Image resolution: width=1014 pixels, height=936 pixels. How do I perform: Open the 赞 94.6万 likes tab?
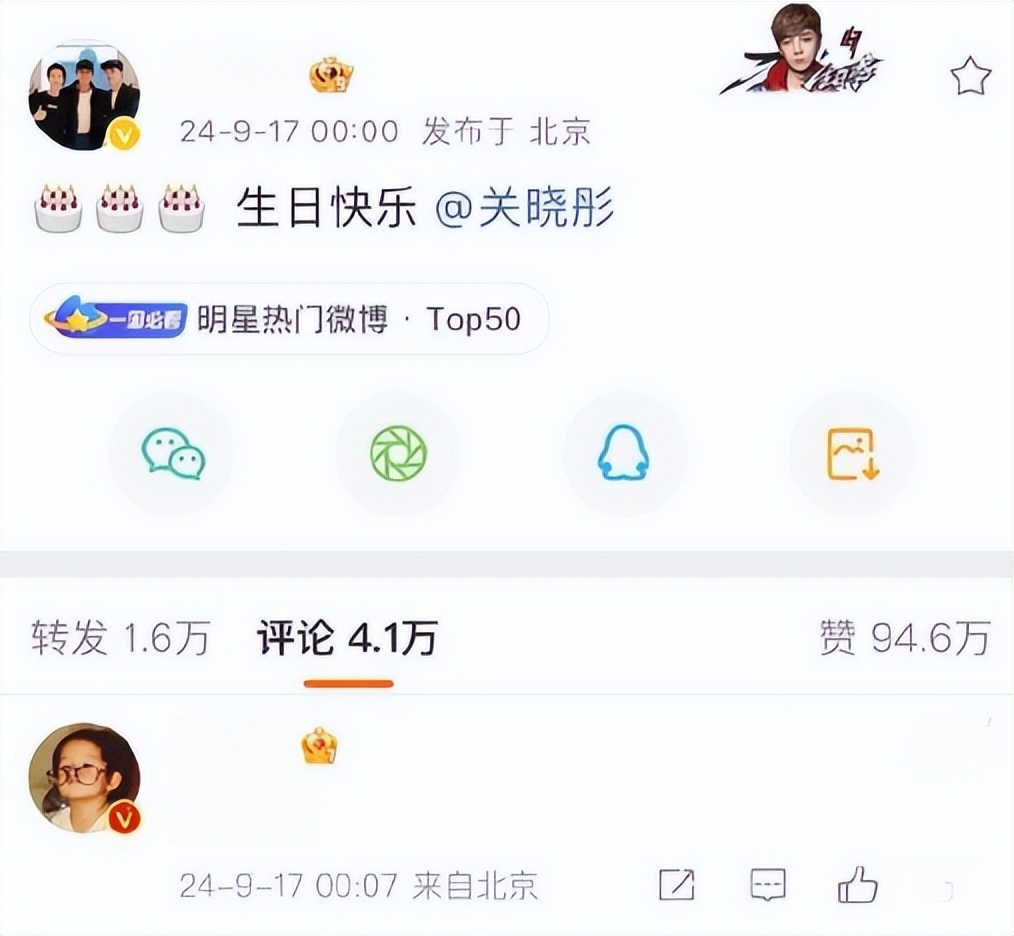pyautogui.click(x=905, y=638)
